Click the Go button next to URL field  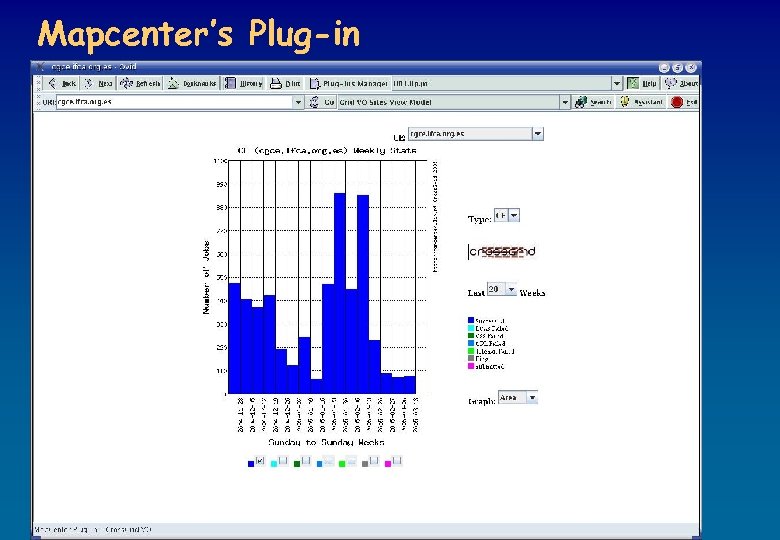pos(321,102)
